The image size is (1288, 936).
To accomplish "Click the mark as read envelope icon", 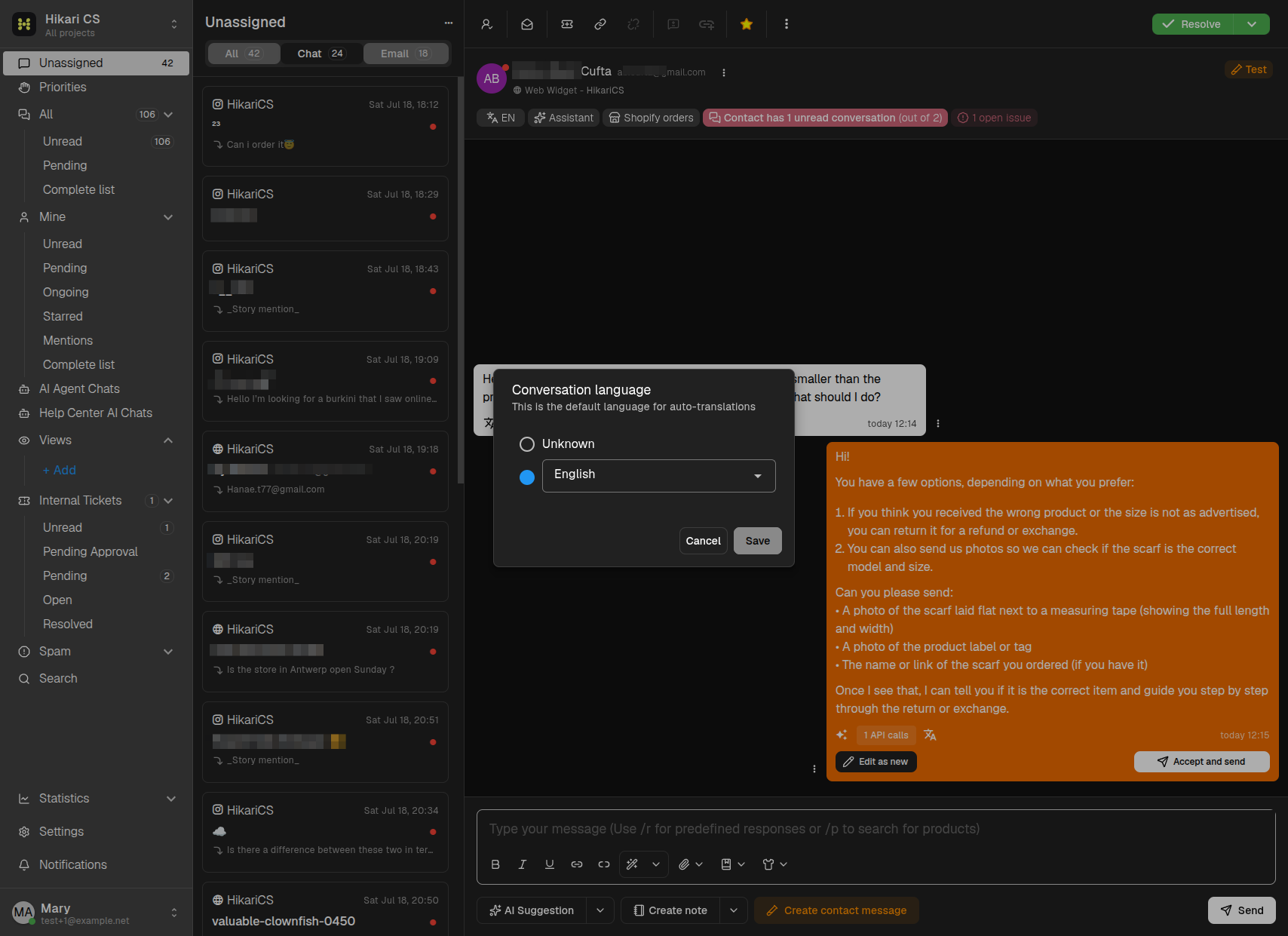I will coord(527,24).
